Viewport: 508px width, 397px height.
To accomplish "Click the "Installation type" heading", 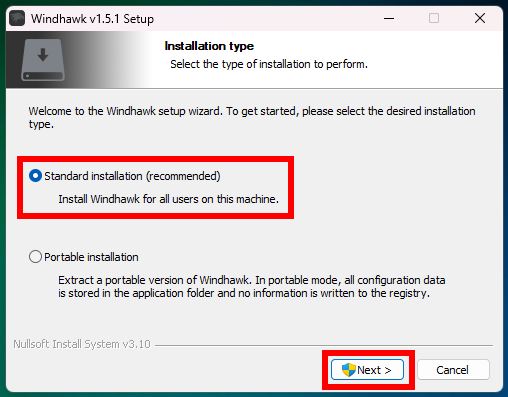I will point(209,46).
